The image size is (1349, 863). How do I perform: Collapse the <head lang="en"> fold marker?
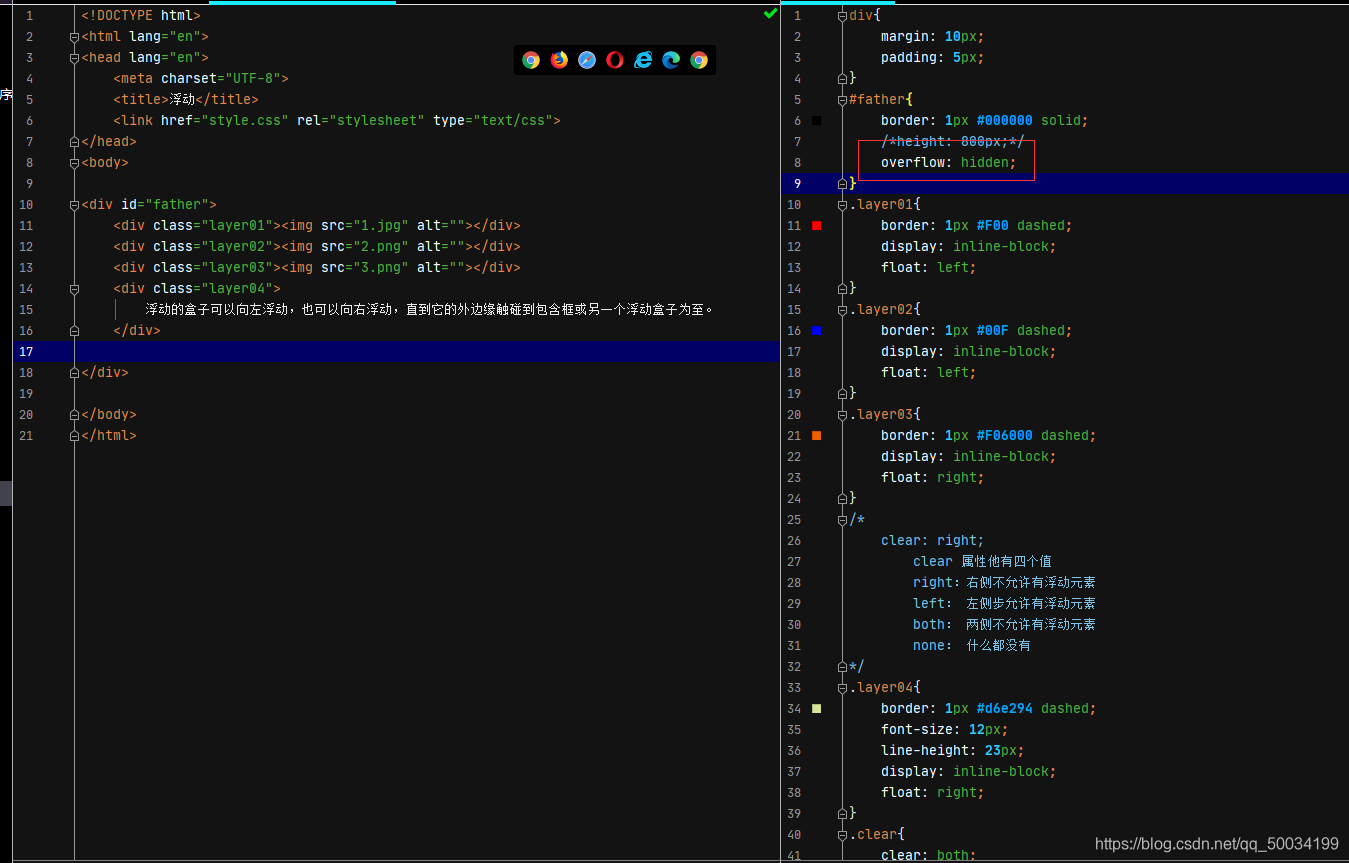[75, 58]
